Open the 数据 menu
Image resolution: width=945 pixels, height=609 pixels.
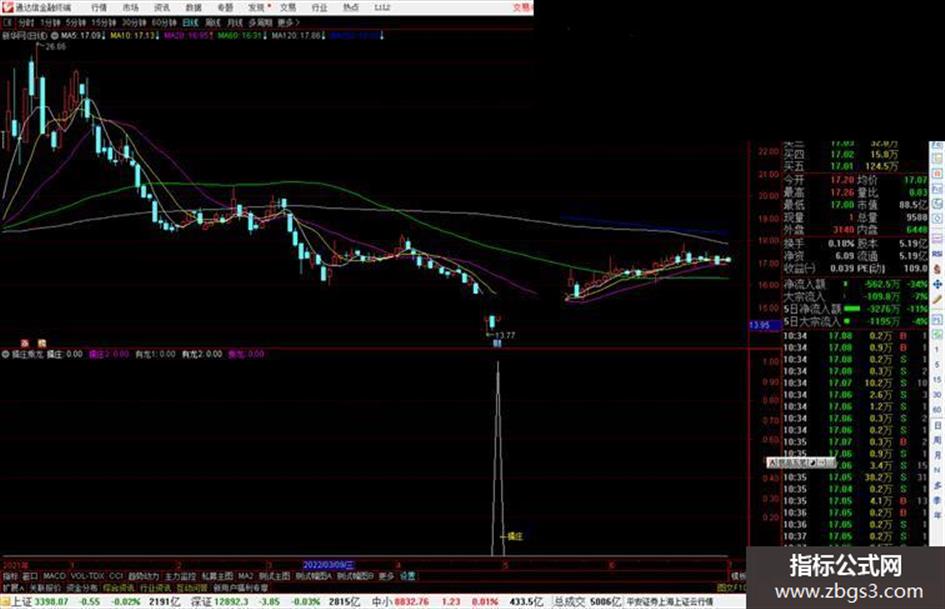(x=193, y=8)
